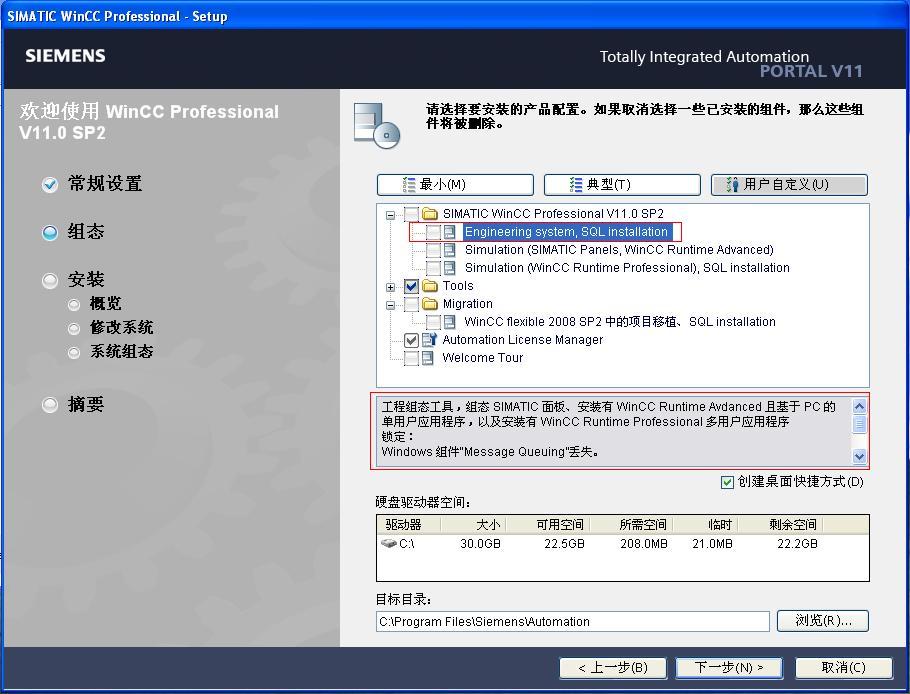Select the Engineering system, SQL installation row
This screenshot has width=910, height=694.
click(x=566, y=232)
